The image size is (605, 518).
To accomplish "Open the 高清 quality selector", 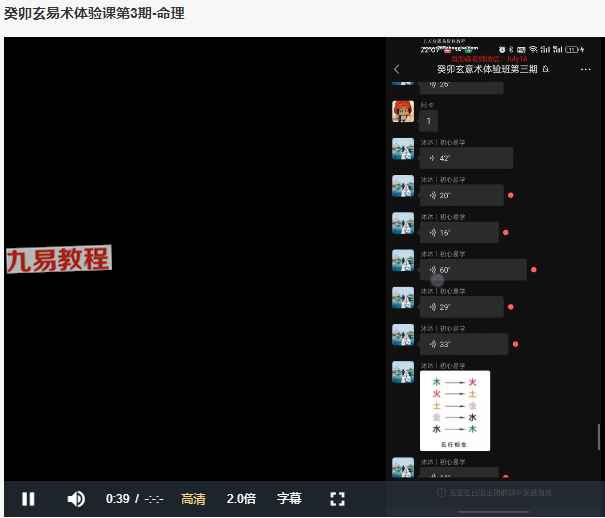I will (193, 499).
